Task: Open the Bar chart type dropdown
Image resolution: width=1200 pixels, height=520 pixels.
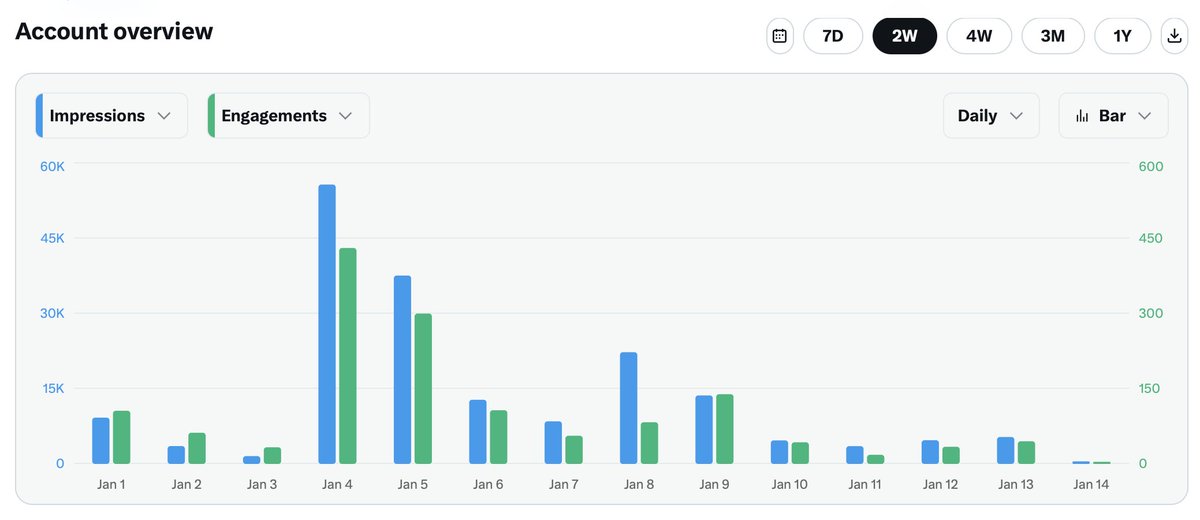Action: tap(1113, 115)
